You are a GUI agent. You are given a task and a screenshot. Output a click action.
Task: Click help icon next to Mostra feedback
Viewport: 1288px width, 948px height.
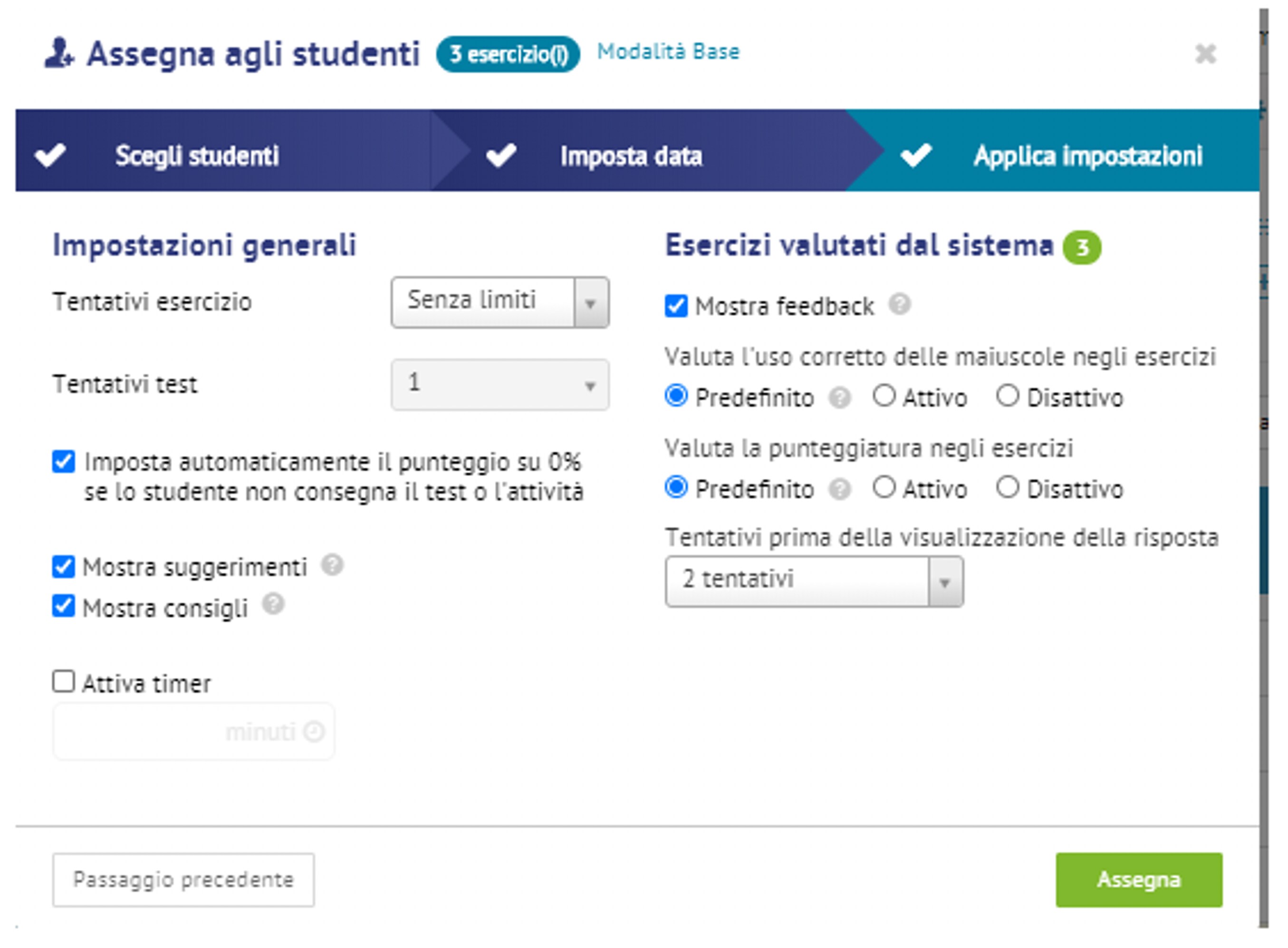pyautogui.click(x=899, y=304)
